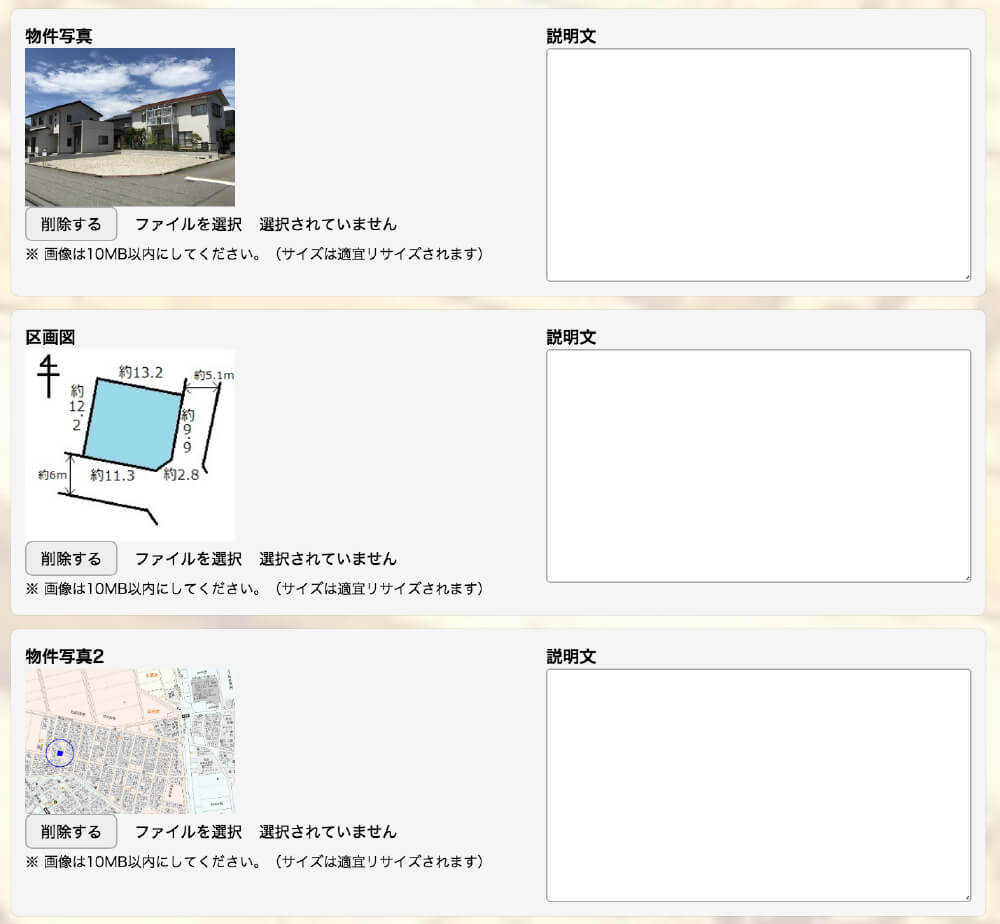The width and height of the screenshot is (1000, 924).
Task: Click the 説明文 label in the 物件写真2 section
Action: point(571,656)
